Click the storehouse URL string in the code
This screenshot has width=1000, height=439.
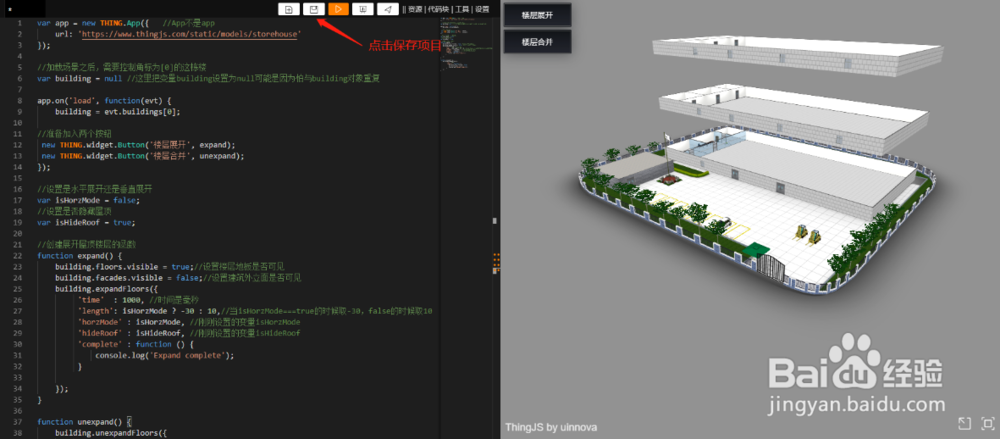tap(189, 34)
